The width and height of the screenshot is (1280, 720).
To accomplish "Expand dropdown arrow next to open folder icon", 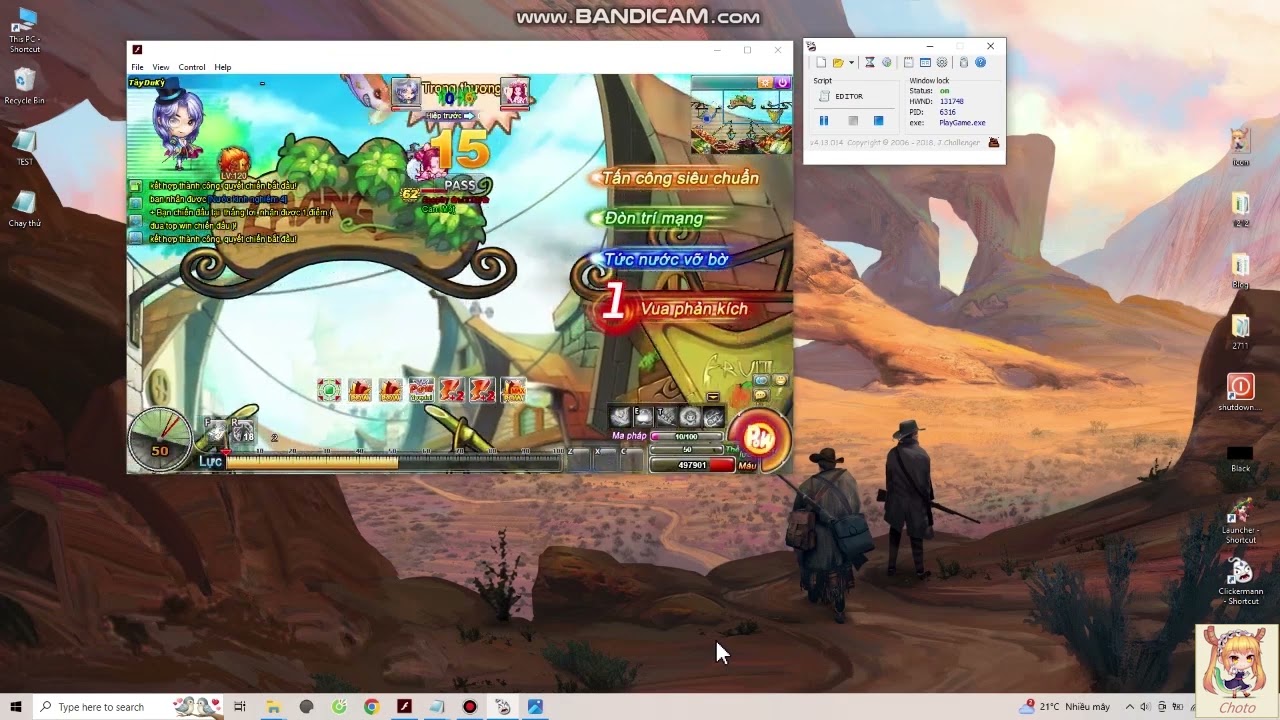I will point(851,62).
